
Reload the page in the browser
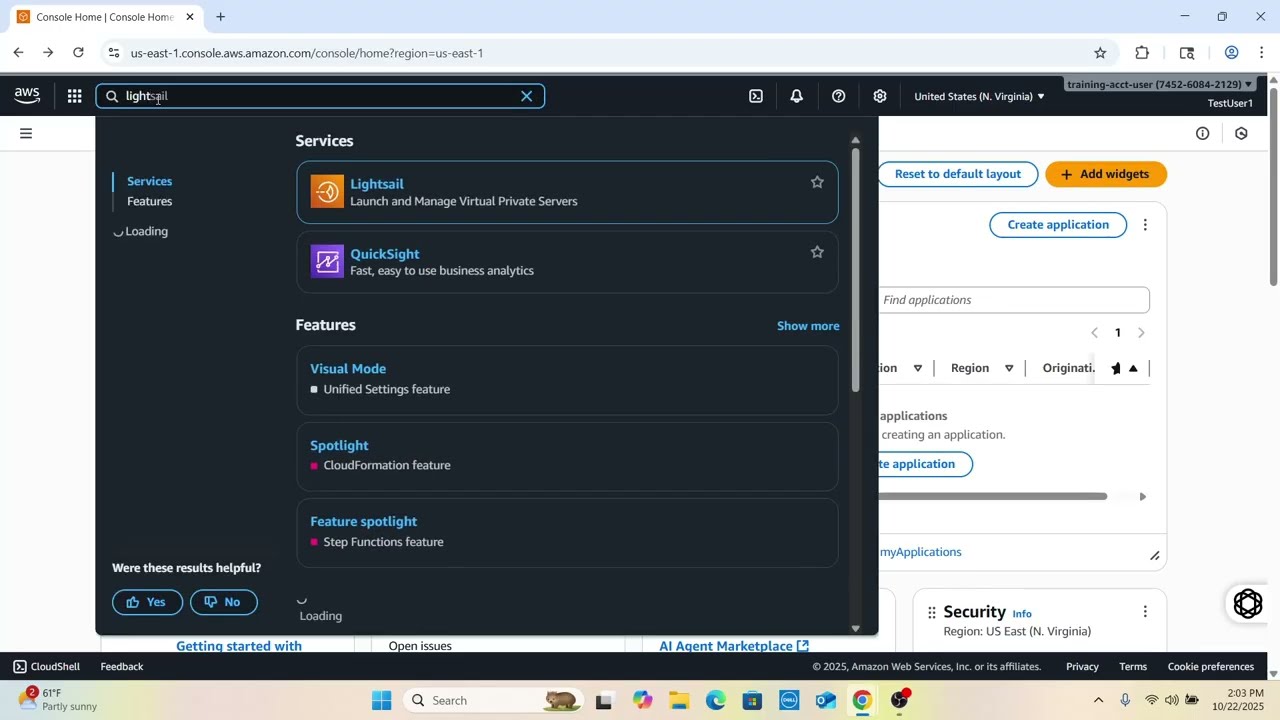78,53
